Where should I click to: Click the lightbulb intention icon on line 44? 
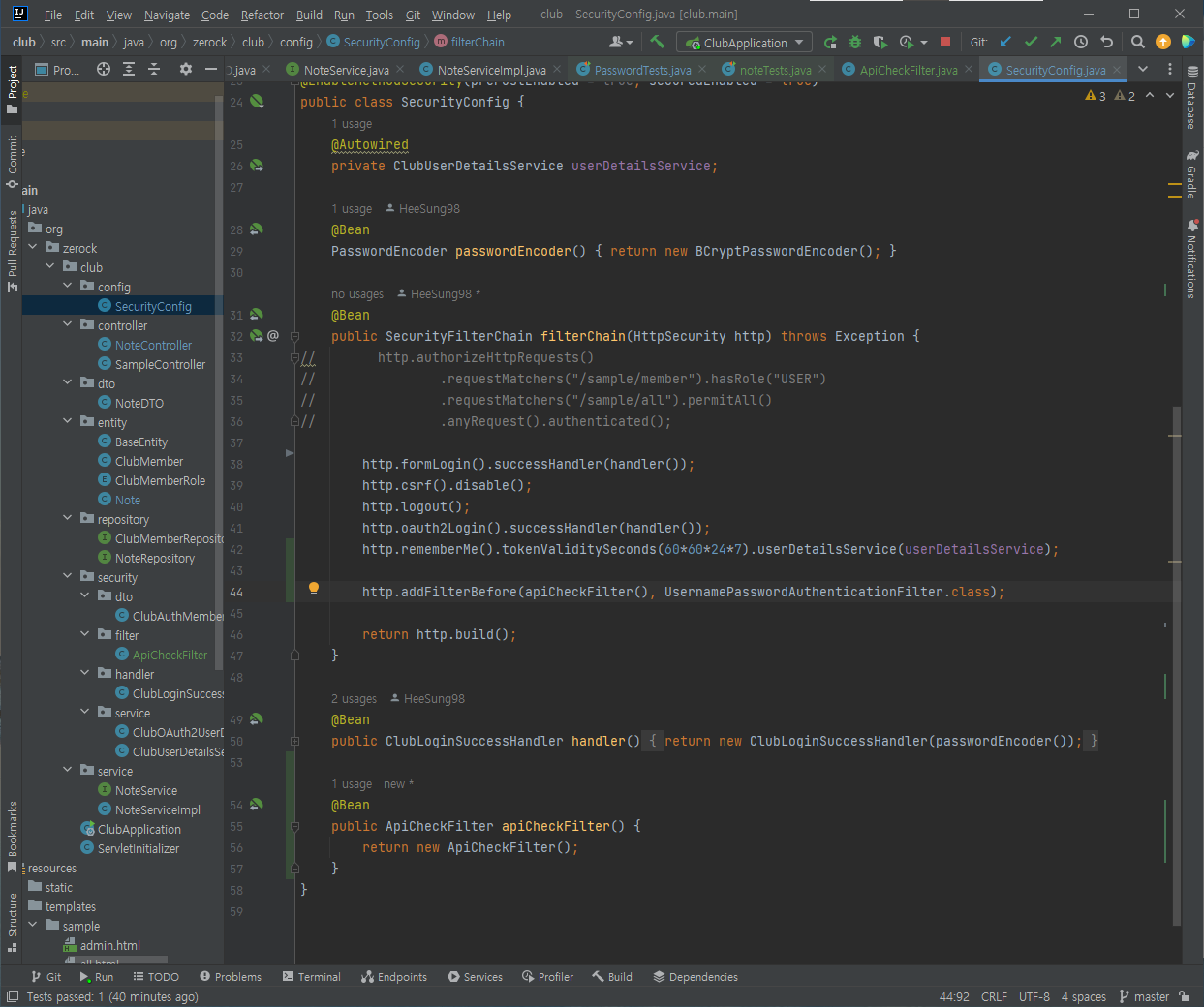(314, 589)
